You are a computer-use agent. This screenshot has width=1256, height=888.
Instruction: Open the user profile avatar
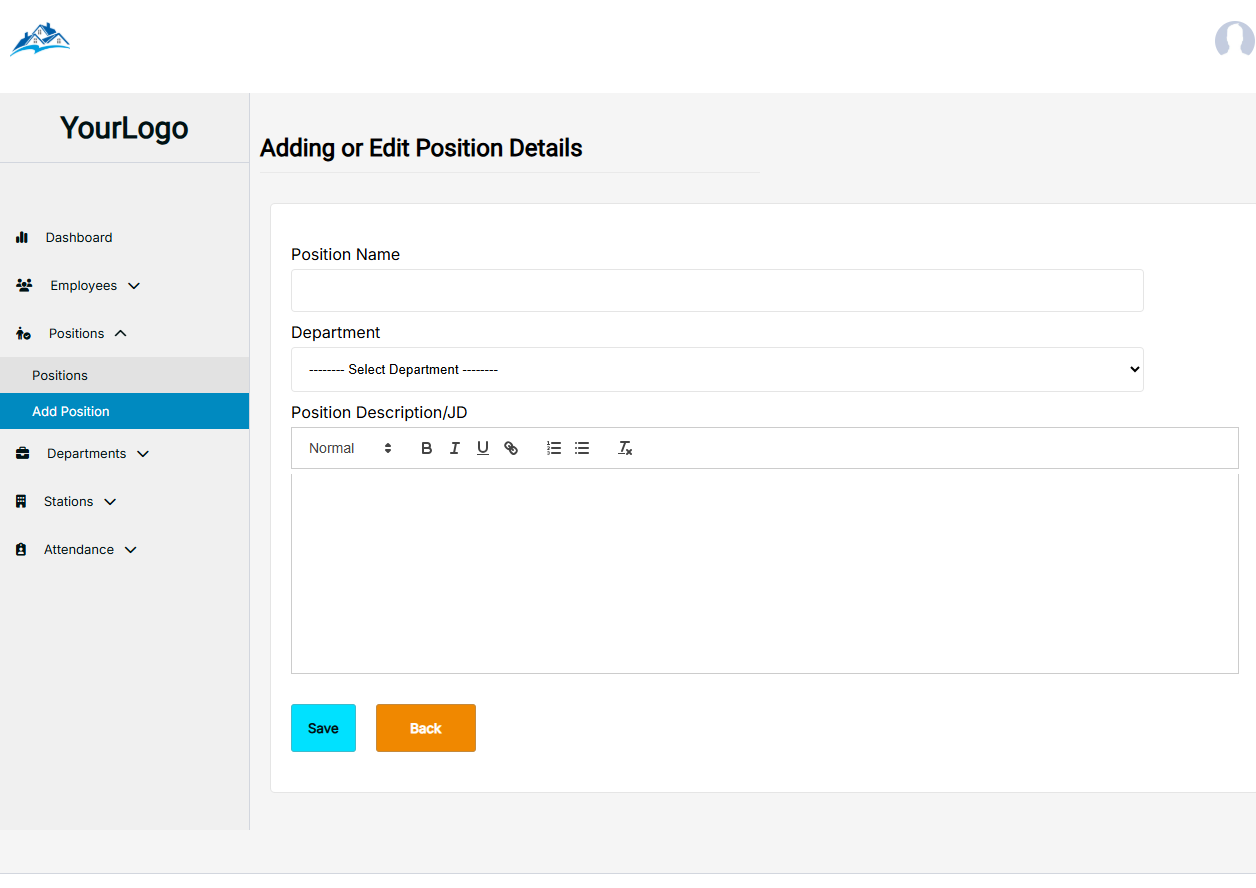[x=1234, y=40]
